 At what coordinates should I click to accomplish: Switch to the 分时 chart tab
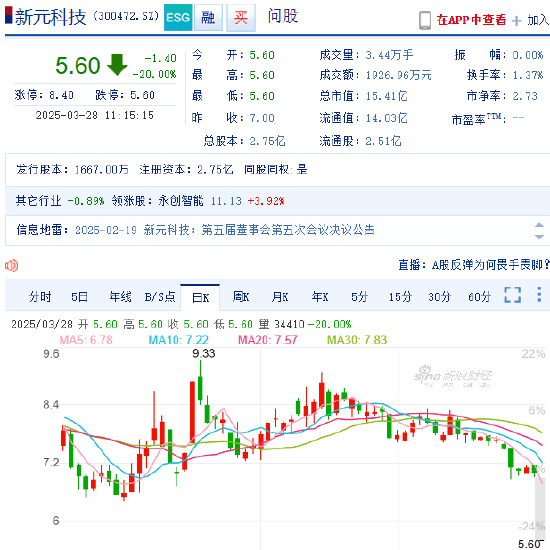tap(40, 297)
